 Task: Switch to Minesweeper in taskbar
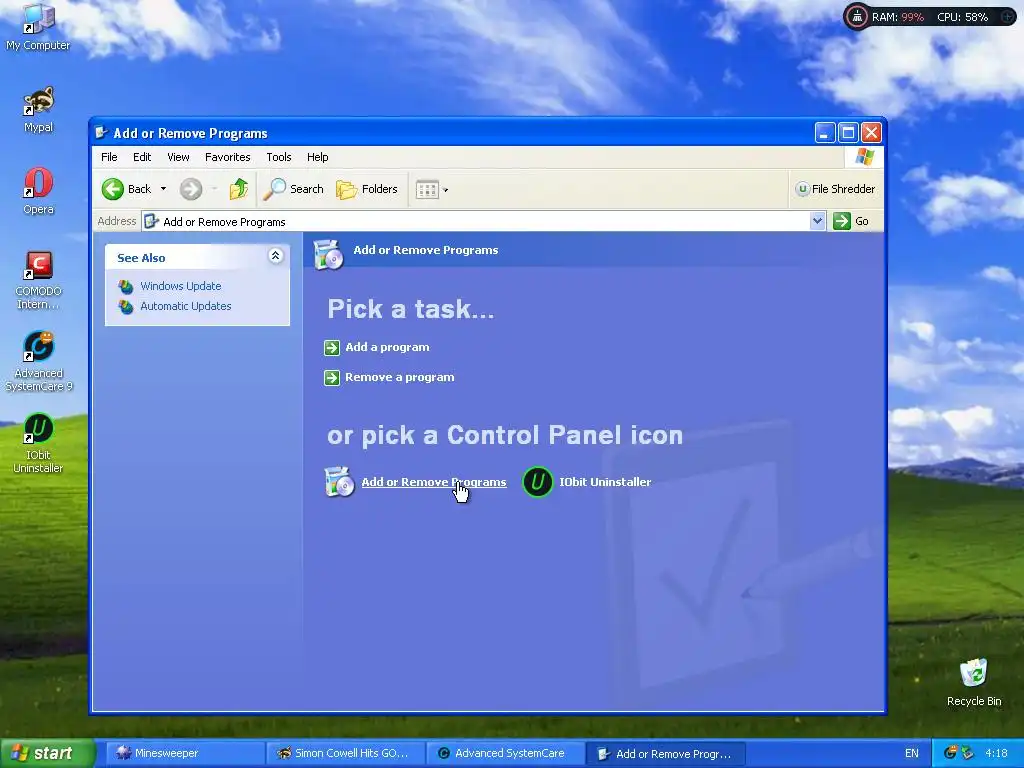click(185, 754)
